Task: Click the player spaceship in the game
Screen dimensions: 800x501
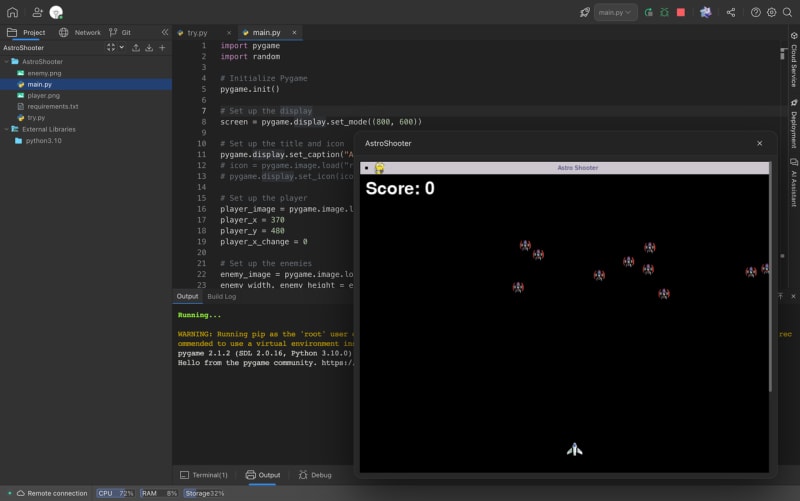Action: pos(574,449)
